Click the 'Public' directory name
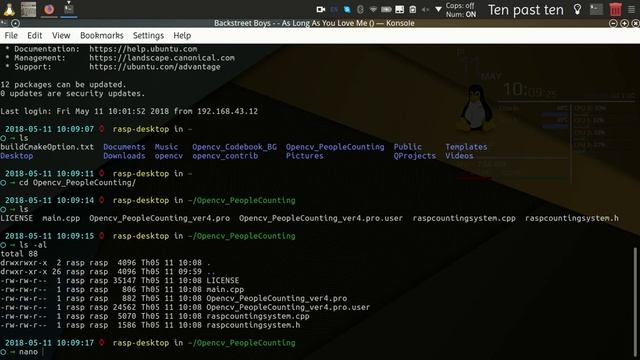 click(407, 147)
